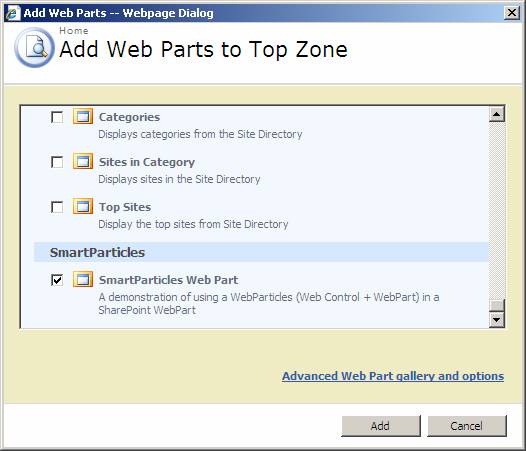The height and width of the screenshot is (451, 526).
Task: Uncheck the SmartParticles Web Part checkbox
Action: pos(57,280)
